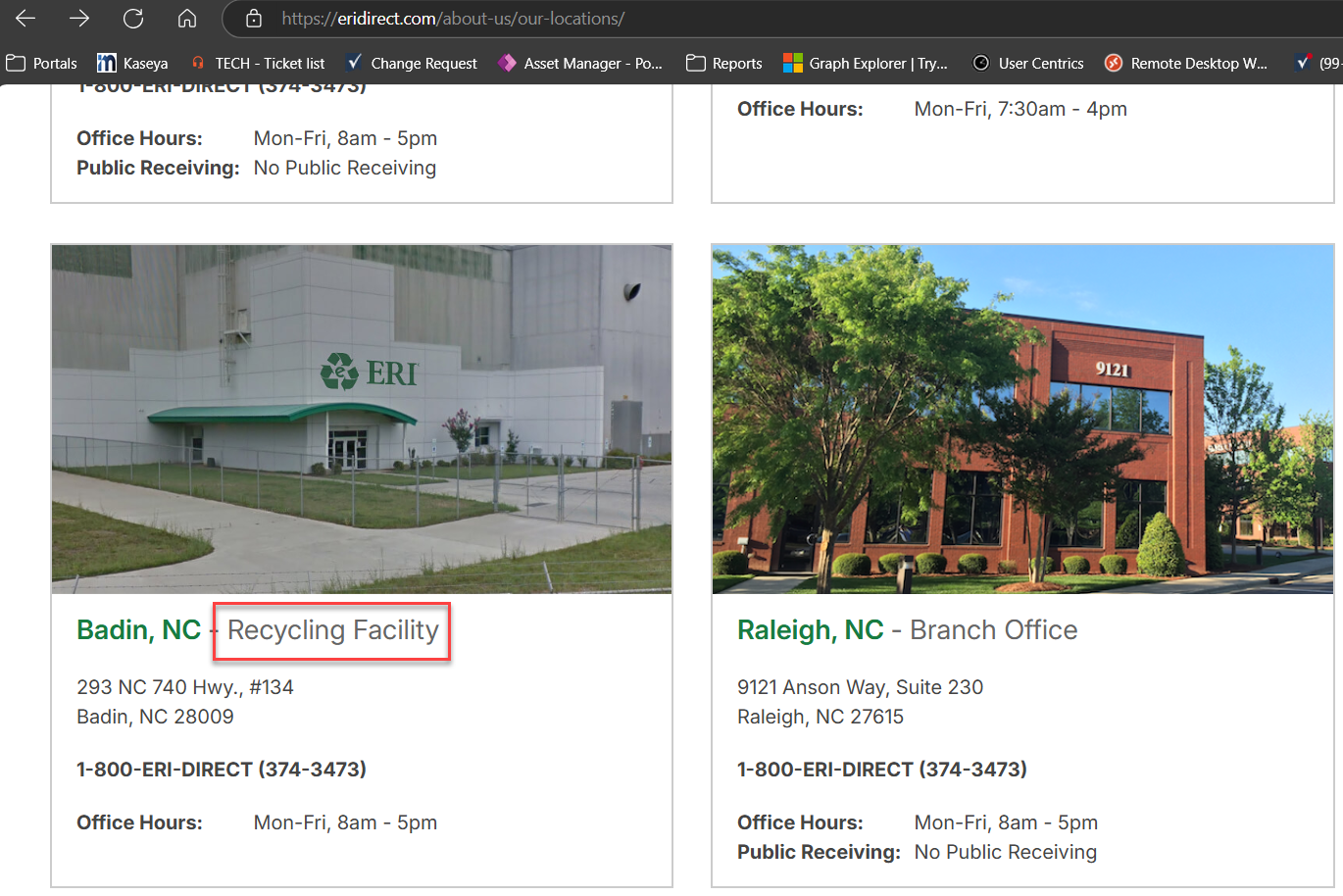Open the Portals bookmark folder
1343x896 pixels.
click(42, 63)
